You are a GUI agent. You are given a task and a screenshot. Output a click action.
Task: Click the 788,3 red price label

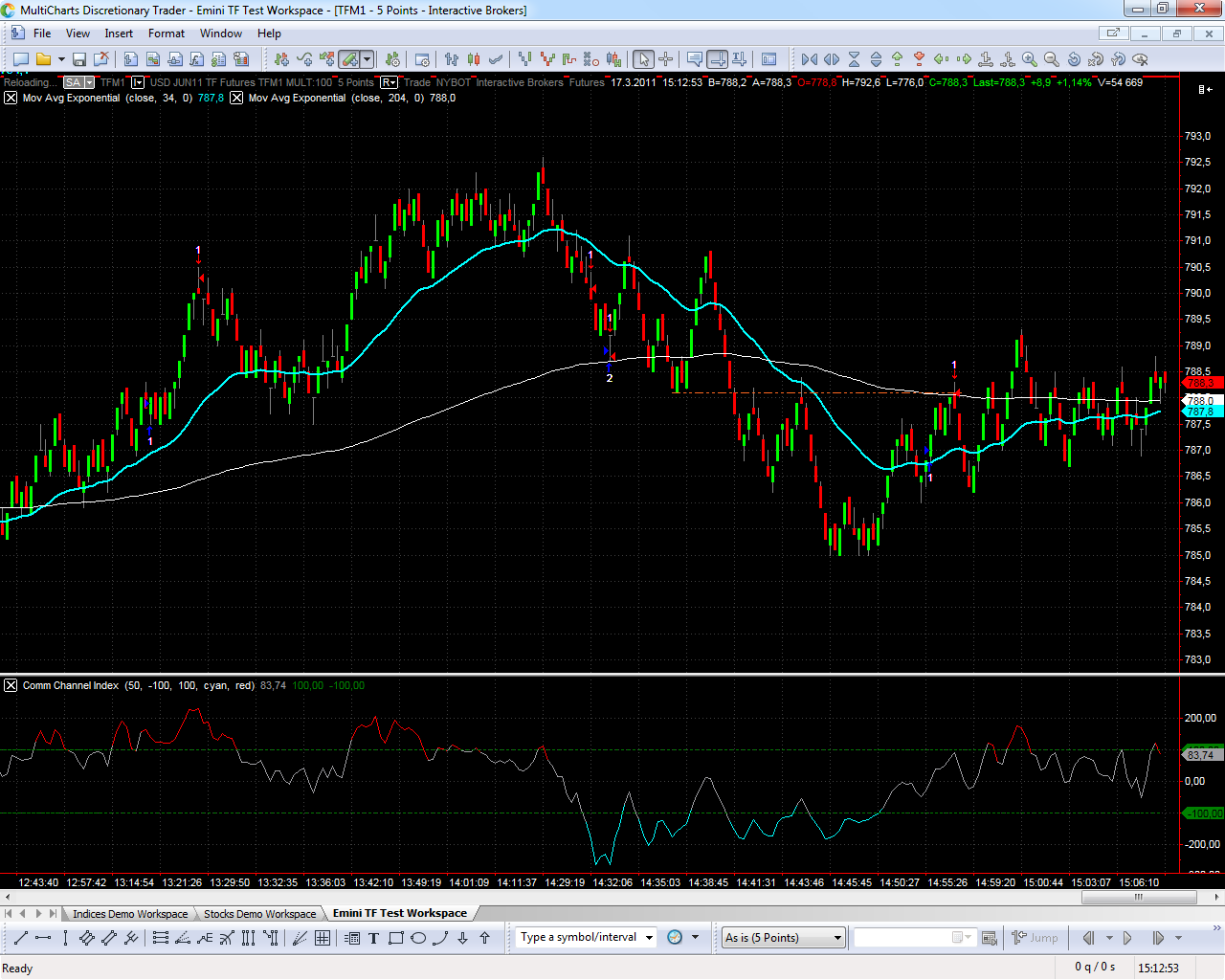tap(1201, 383)
